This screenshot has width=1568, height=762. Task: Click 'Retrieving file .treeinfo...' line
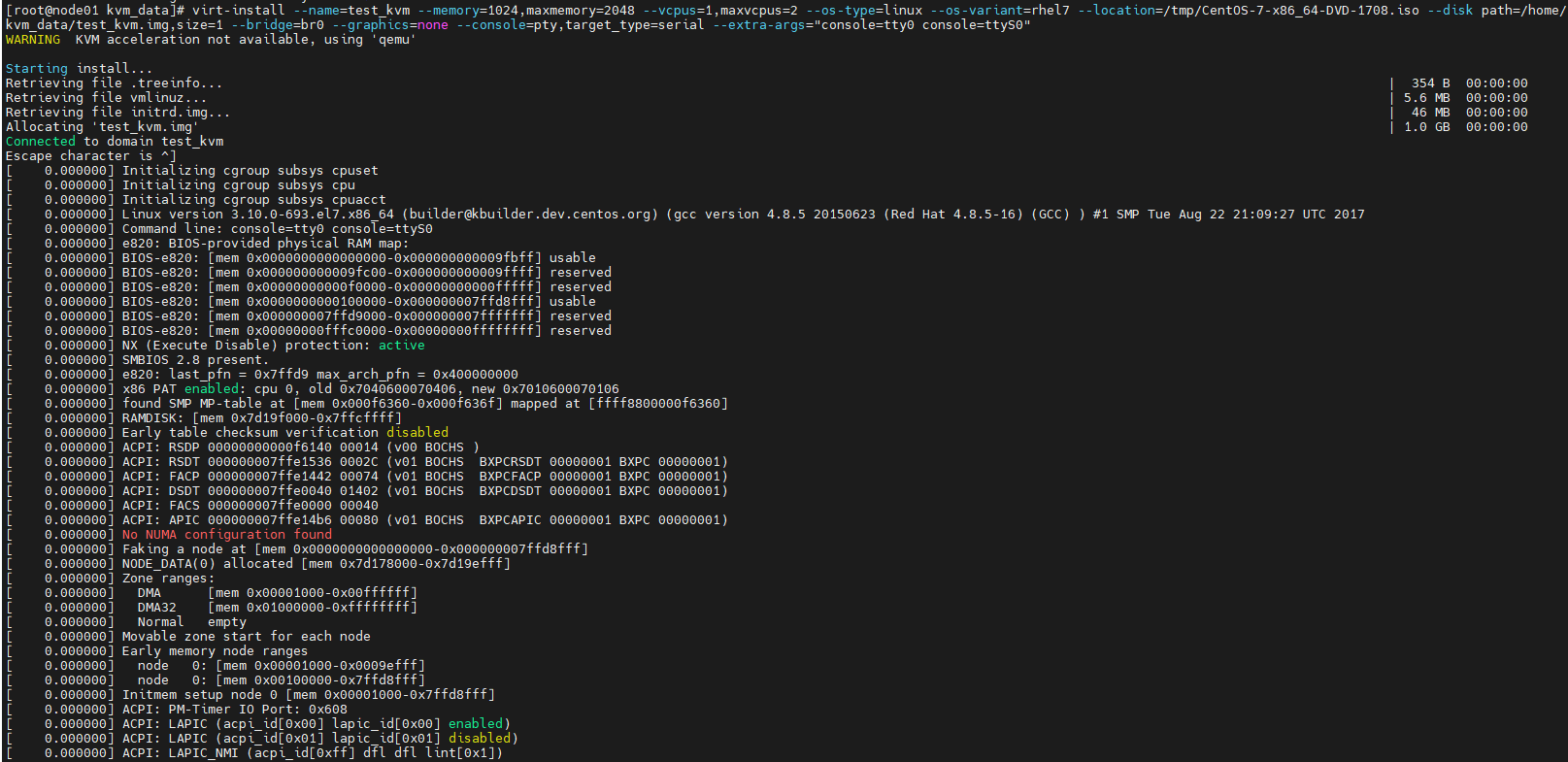coord(114,83)
